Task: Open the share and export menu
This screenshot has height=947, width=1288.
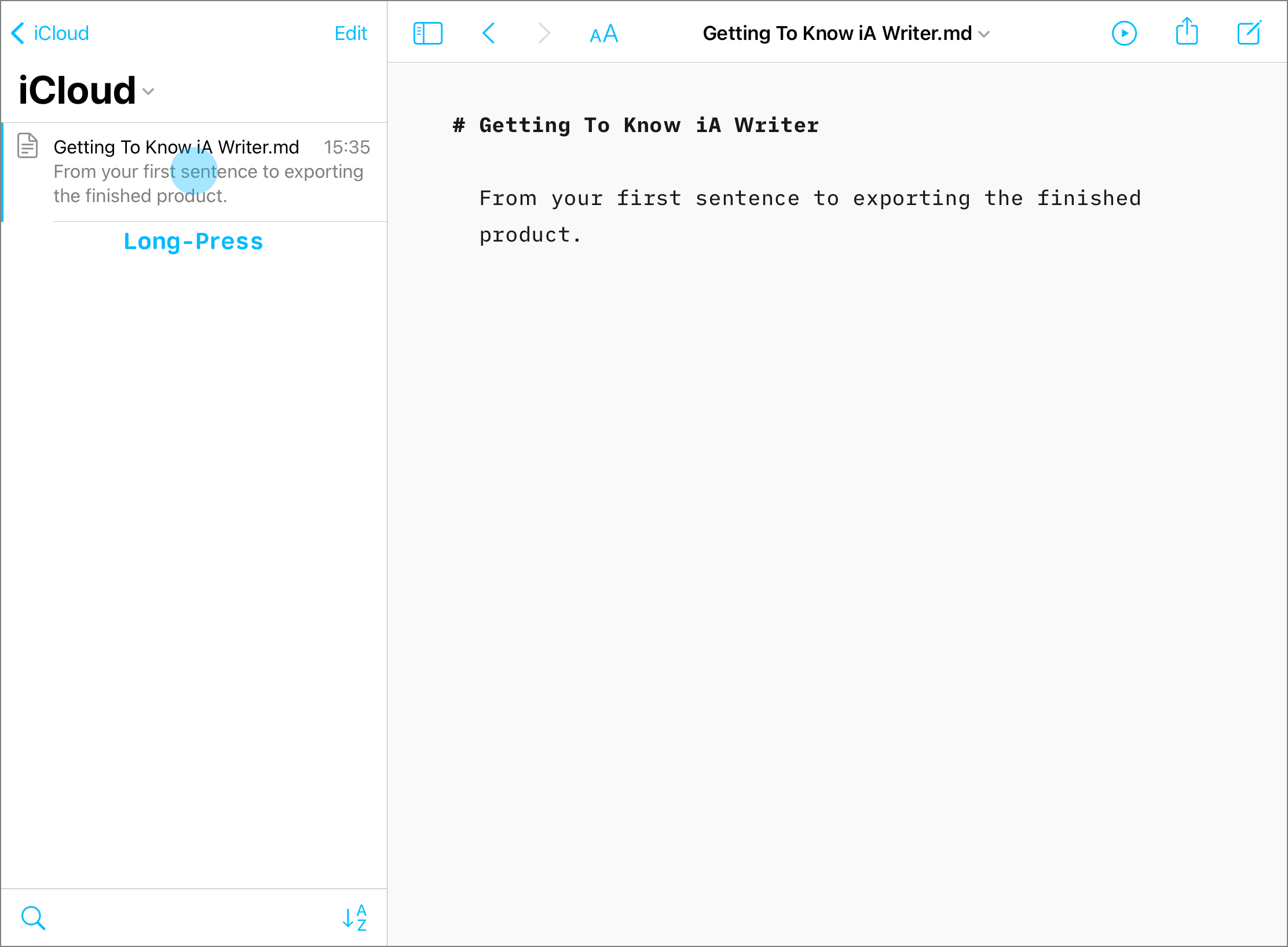Action: coord(1187,31)
